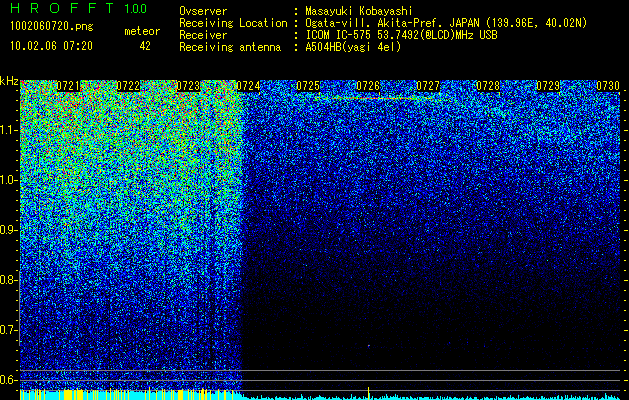Click the red meteor echo dot near 0726
Screen dimensions: 629x400
(369, 345)
